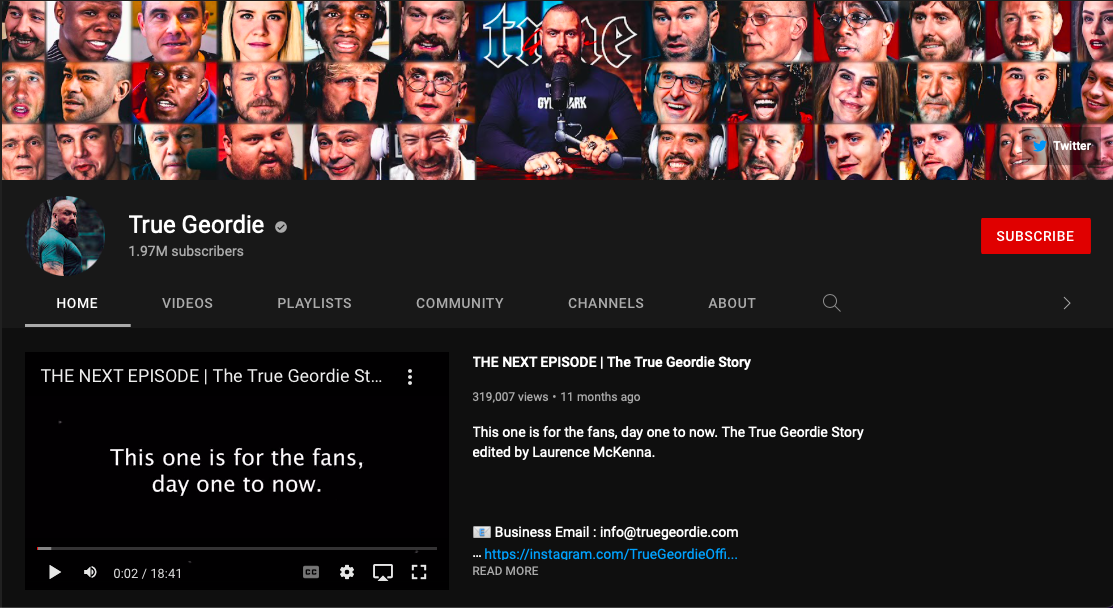Open video settings gear
1113x608 pixels.
(346, 572)
